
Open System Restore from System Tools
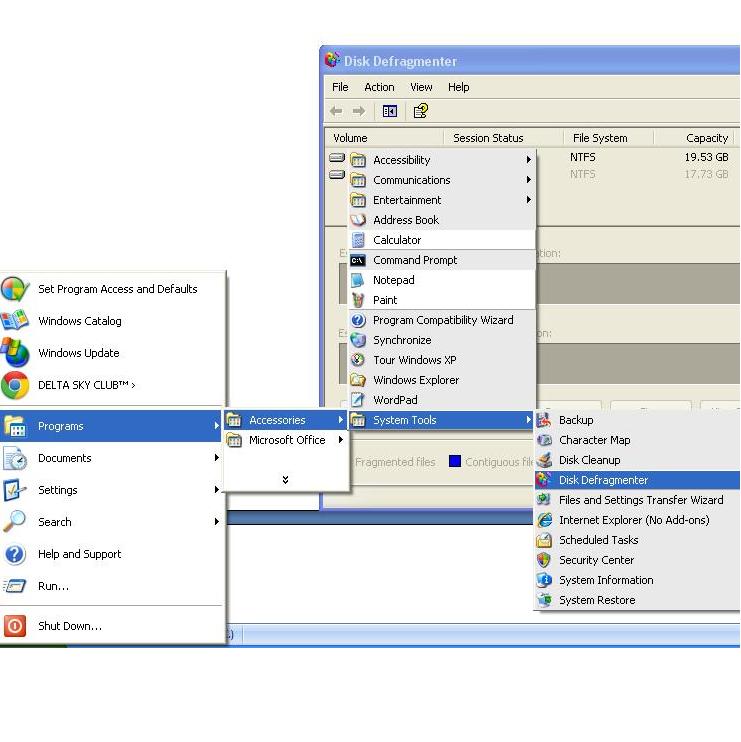[x=596, y=600]
